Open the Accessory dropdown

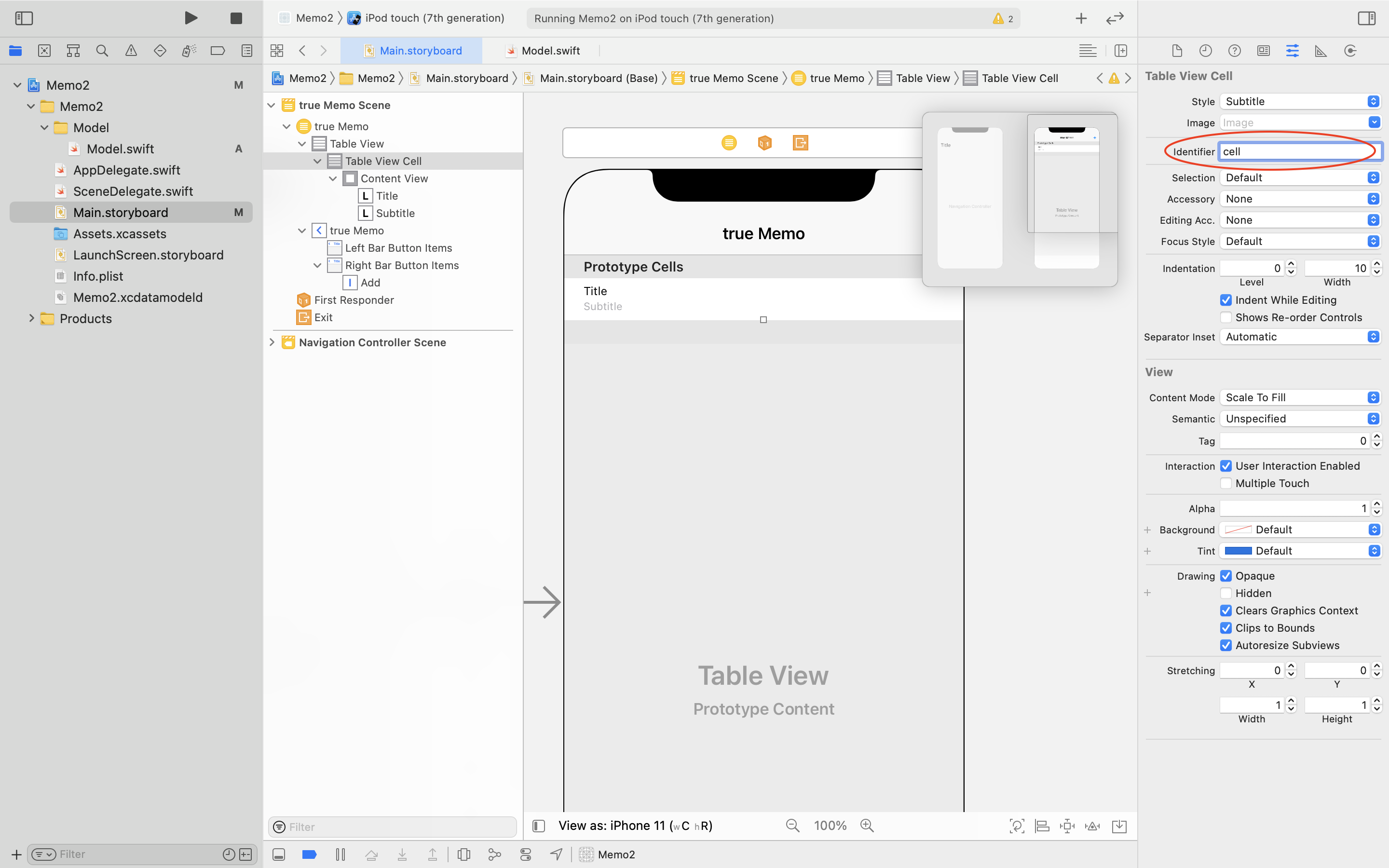click(1299, 199)
